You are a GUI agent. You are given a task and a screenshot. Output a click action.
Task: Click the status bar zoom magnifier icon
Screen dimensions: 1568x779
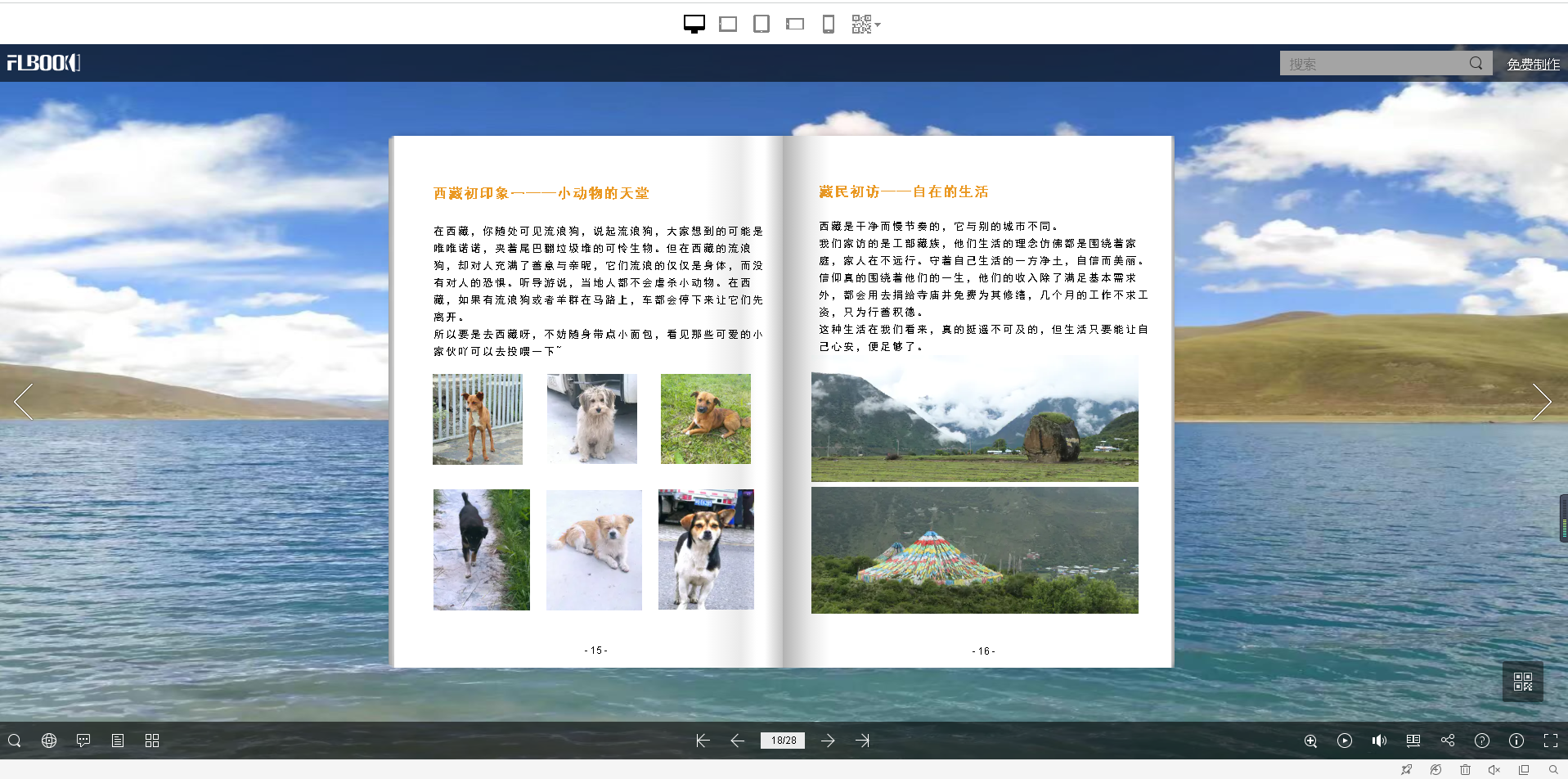point(1553,770)
